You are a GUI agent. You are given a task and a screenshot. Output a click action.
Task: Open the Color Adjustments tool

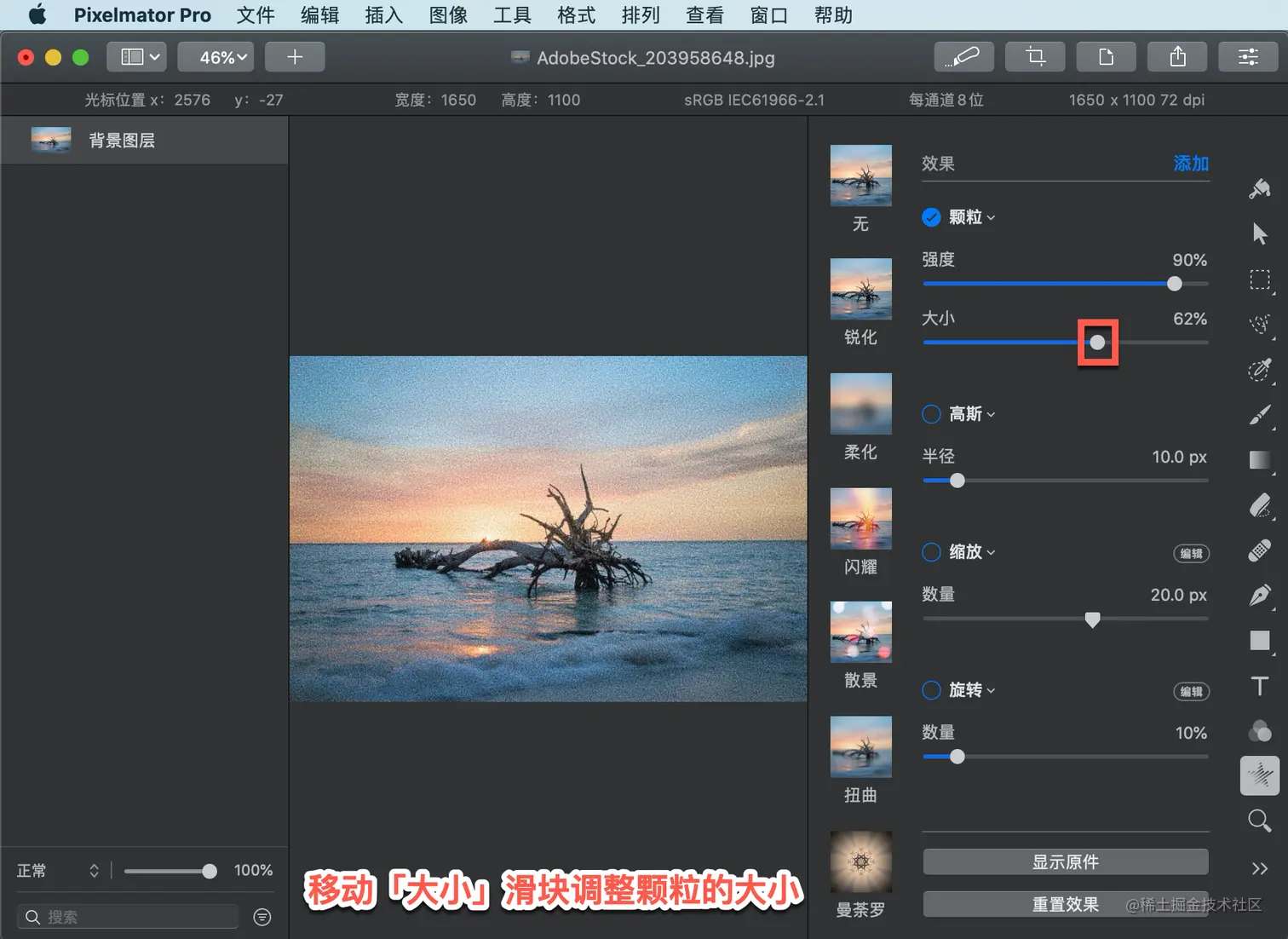[1260, 730]
